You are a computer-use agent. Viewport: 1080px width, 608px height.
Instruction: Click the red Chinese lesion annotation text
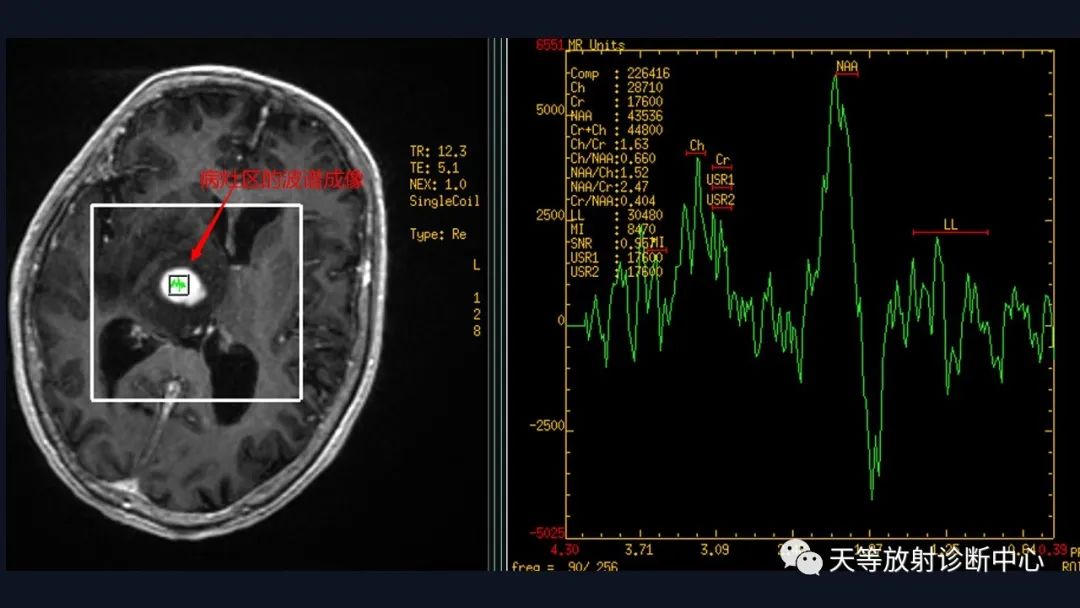pyautogui.click(x=281, y=180)
